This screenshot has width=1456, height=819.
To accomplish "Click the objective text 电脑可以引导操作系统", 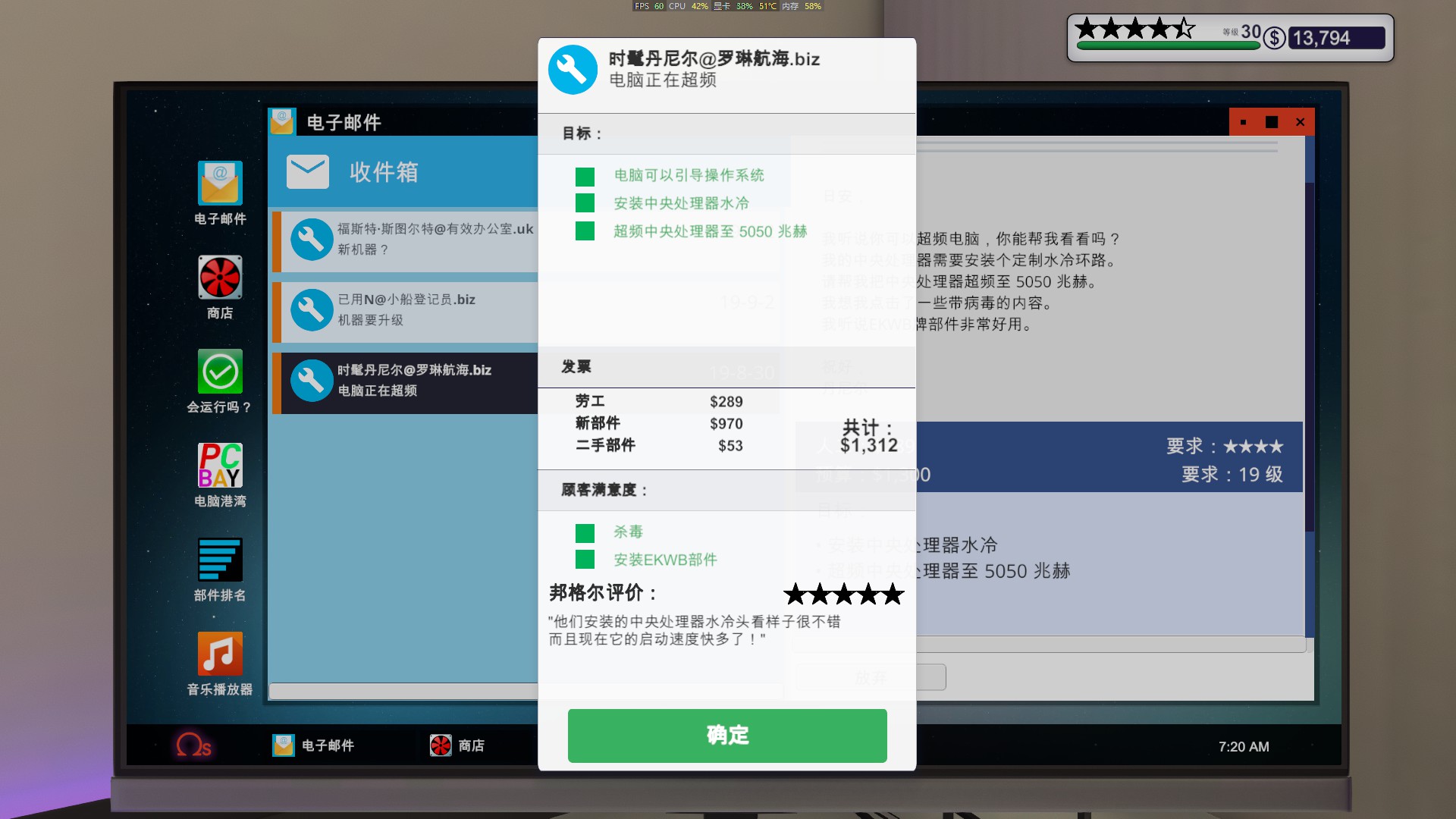I will click(689, 175).
